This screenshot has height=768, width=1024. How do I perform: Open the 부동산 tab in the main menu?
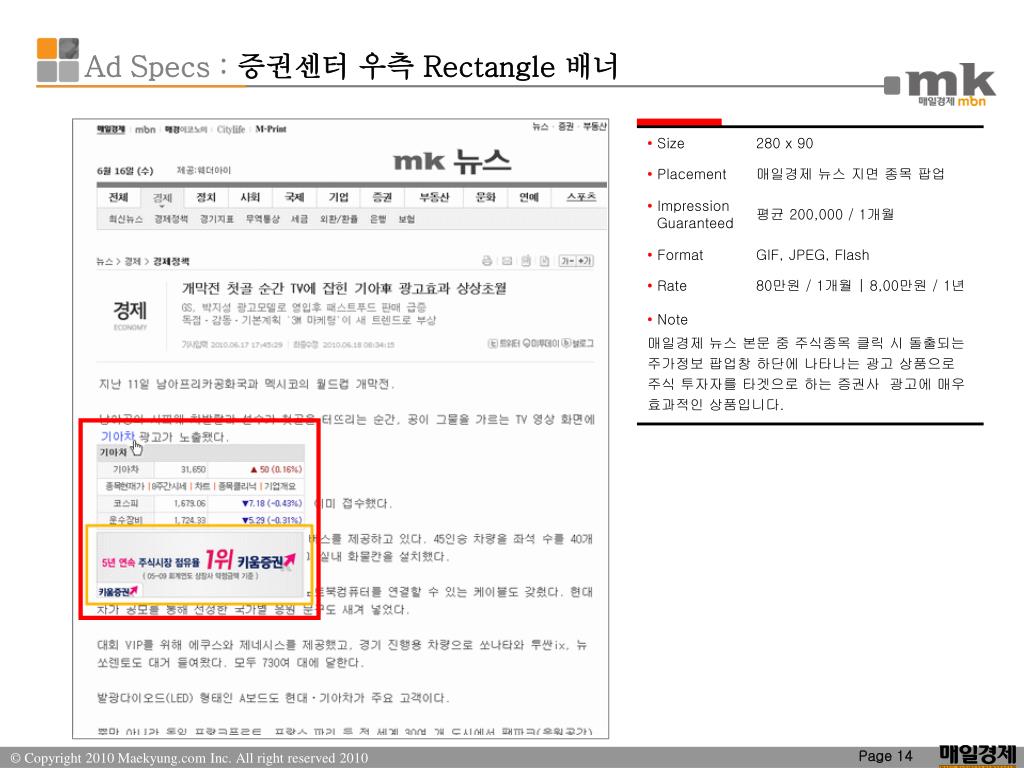434,197
